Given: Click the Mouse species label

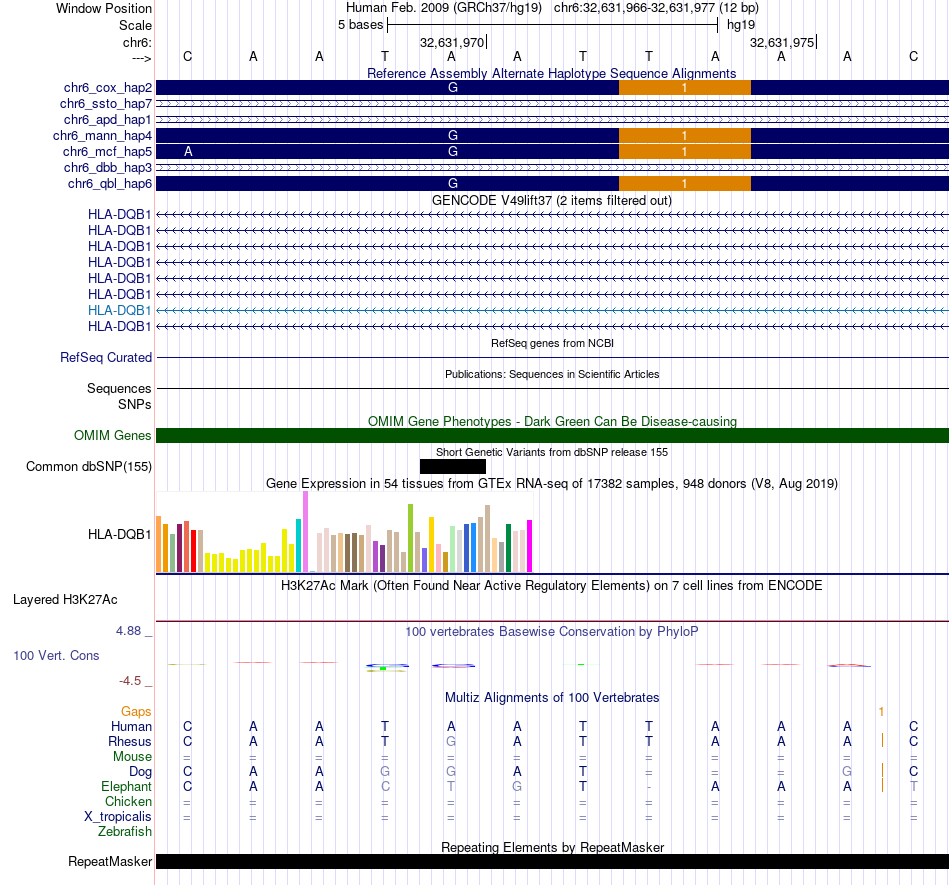Looking at the screenshot, I should pyautogui.click(x=132, y=757).
